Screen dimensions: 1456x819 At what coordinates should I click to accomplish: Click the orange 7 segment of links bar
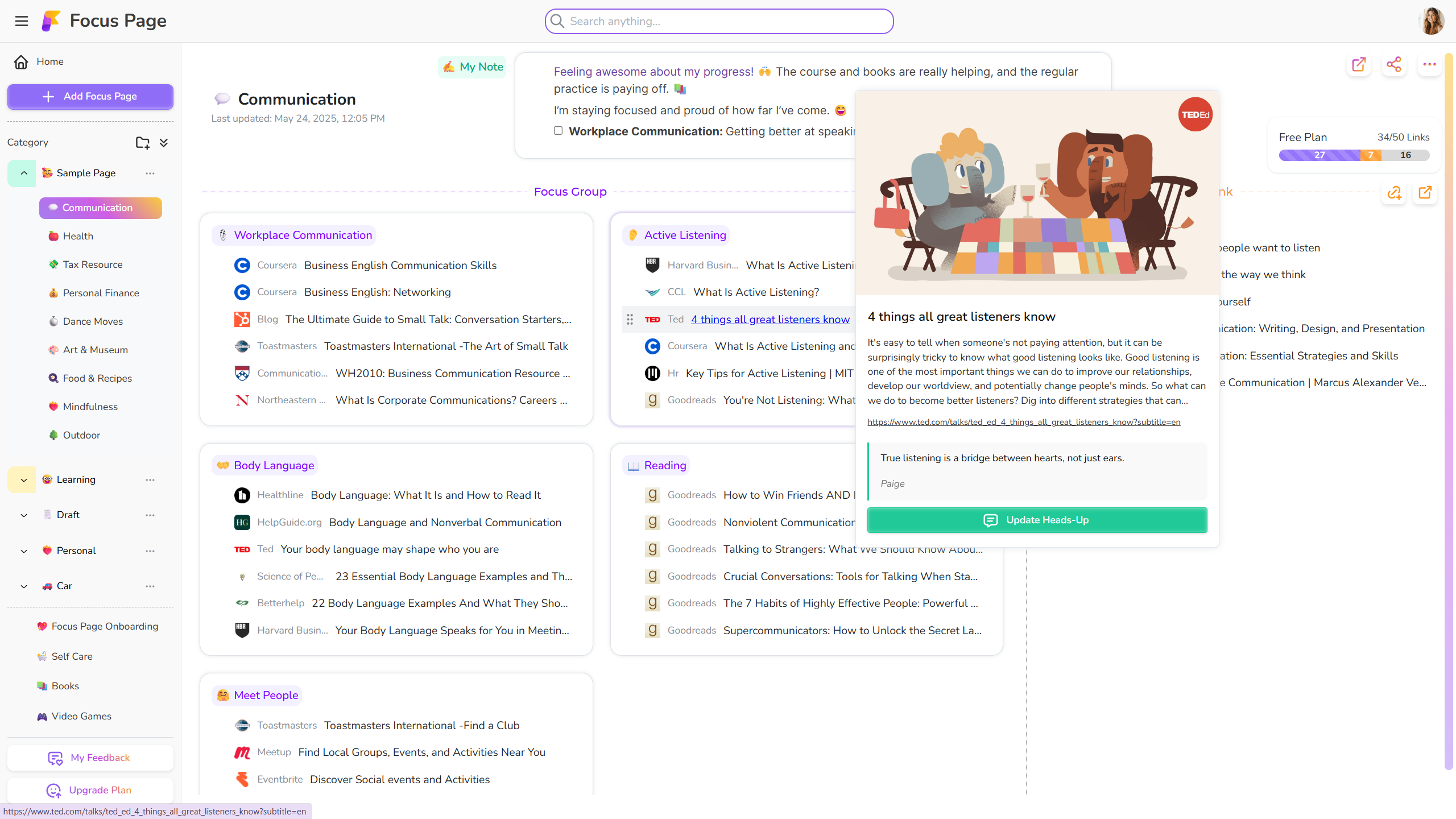tap(1371, 155)
